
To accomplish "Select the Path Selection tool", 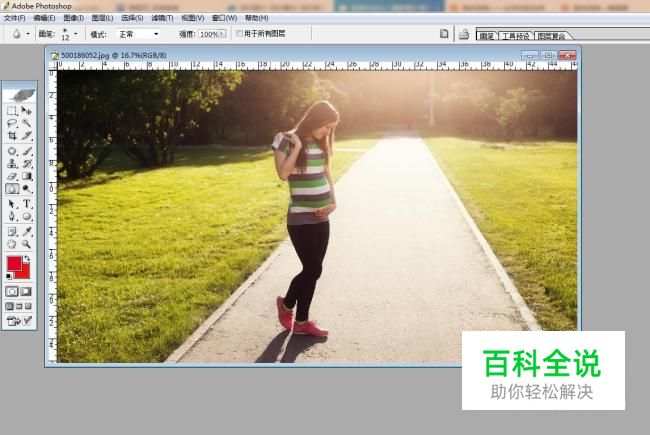I will pyautogui.click(x=12, y=204).
